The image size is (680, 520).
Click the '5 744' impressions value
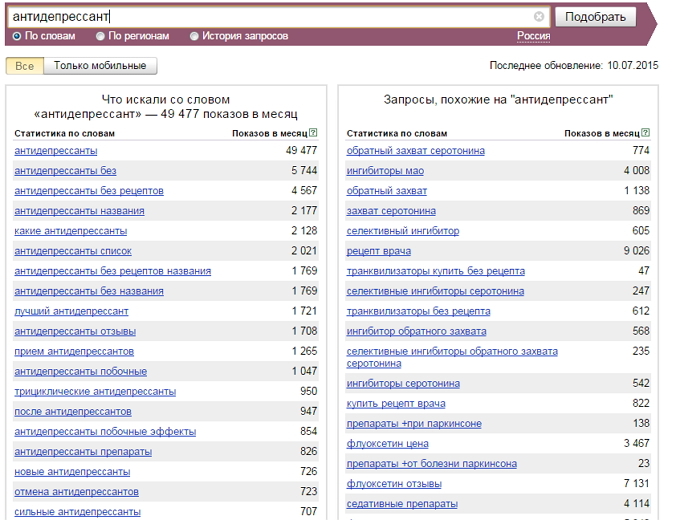point(304,170)
